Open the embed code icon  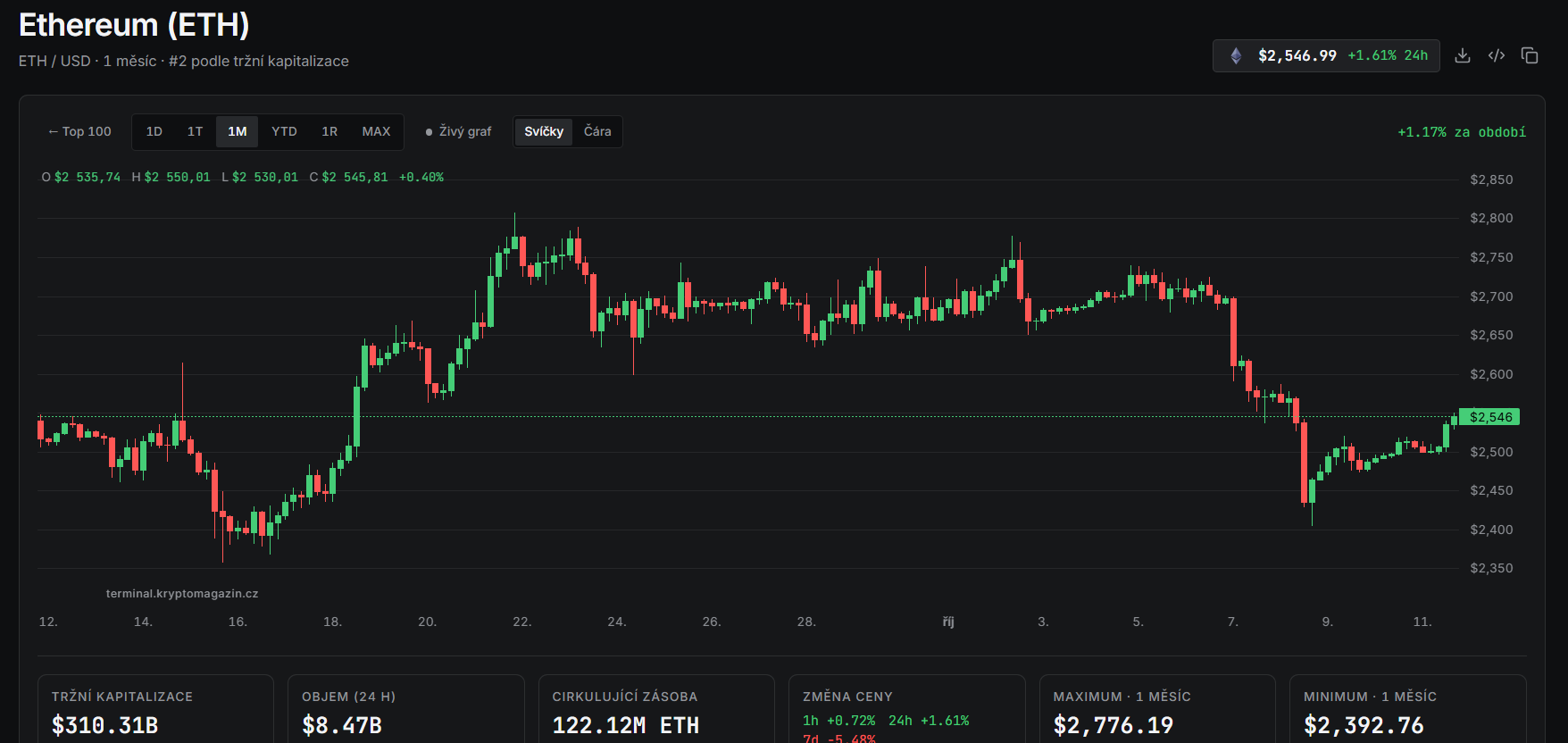(1497, 55)
